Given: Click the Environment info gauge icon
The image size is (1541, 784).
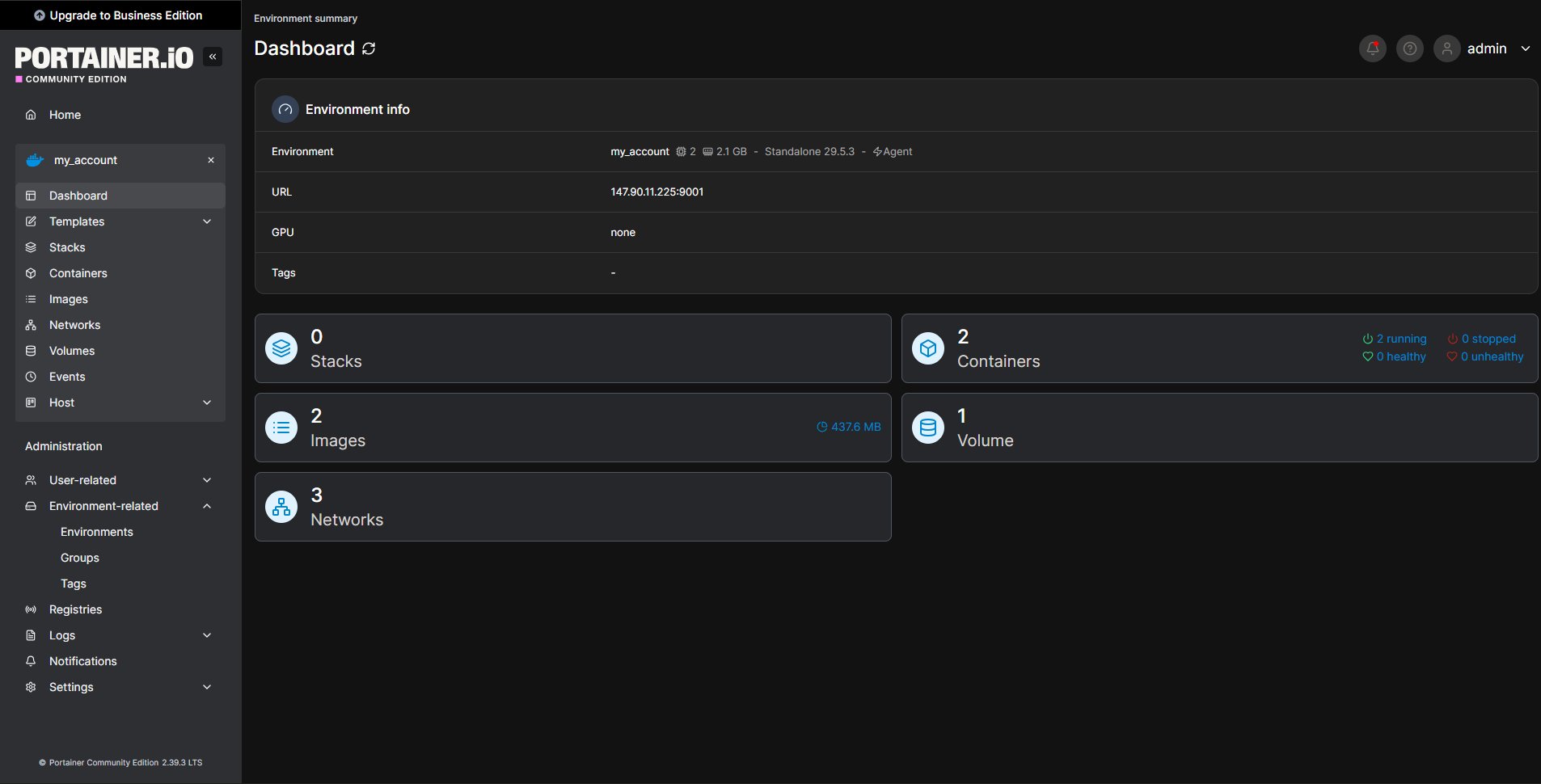Looking at the screenshot, I should [x=285, y=109].
